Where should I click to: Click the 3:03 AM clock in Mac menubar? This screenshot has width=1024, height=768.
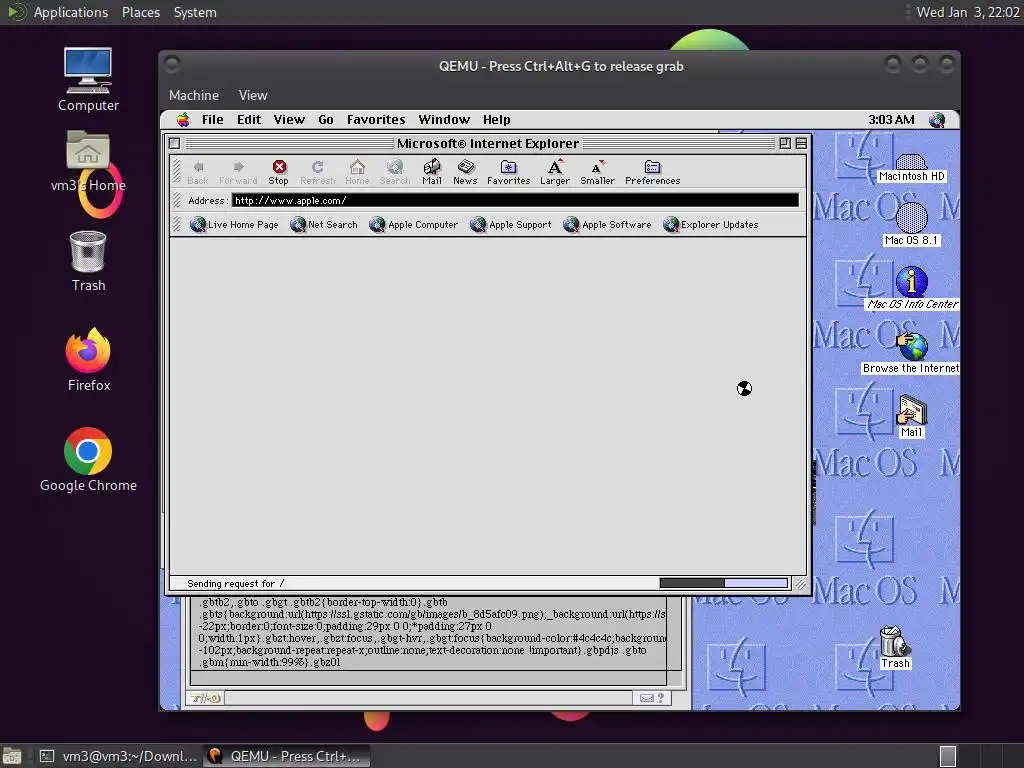click(x=891, y=120)
